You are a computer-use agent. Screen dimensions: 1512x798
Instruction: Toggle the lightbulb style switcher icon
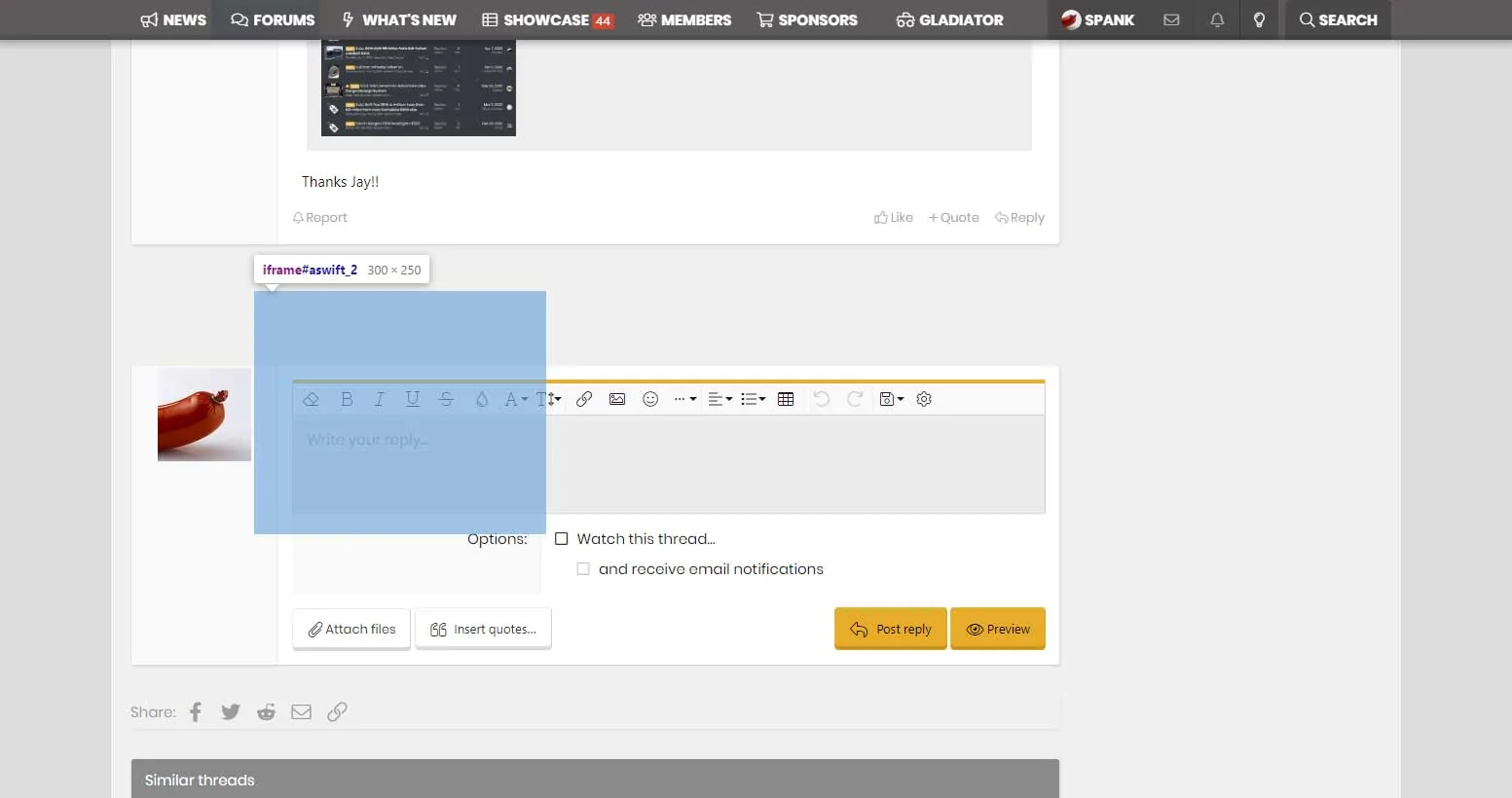[x=1259, y=19]
